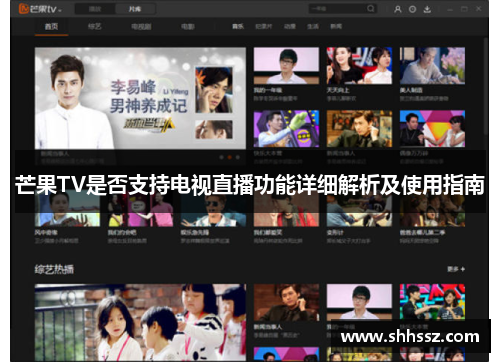Click the 天天向上 title text
The height and width of the screenshot is (362, 500).
338,90
